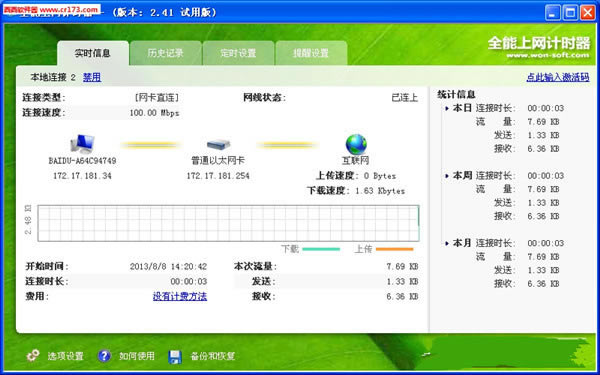
Task: Click the 禁用 link for 本地连接 2
Action: pos(92,77)
